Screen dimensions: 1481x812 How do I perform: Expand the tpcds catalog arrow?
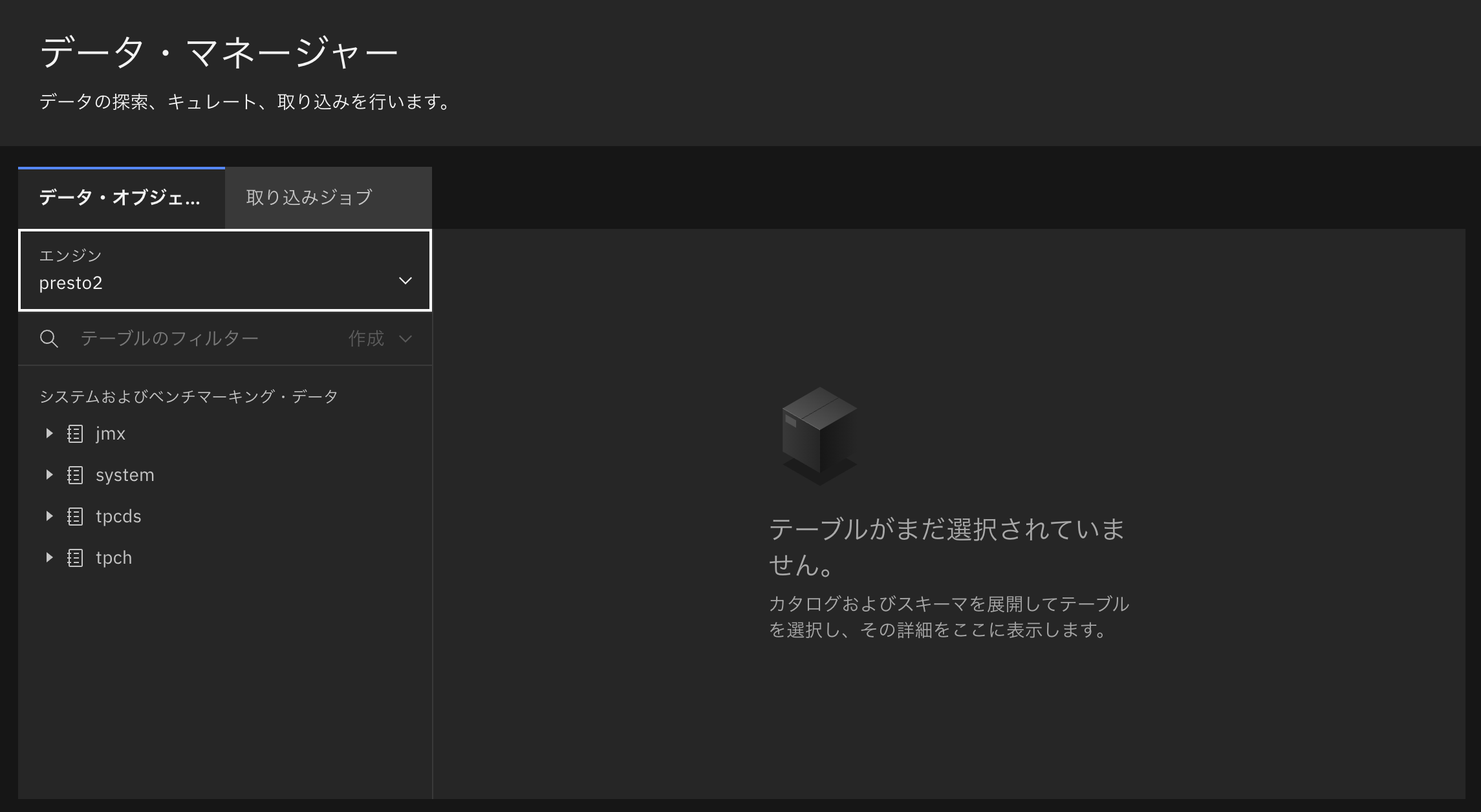(x=49, y=517)
